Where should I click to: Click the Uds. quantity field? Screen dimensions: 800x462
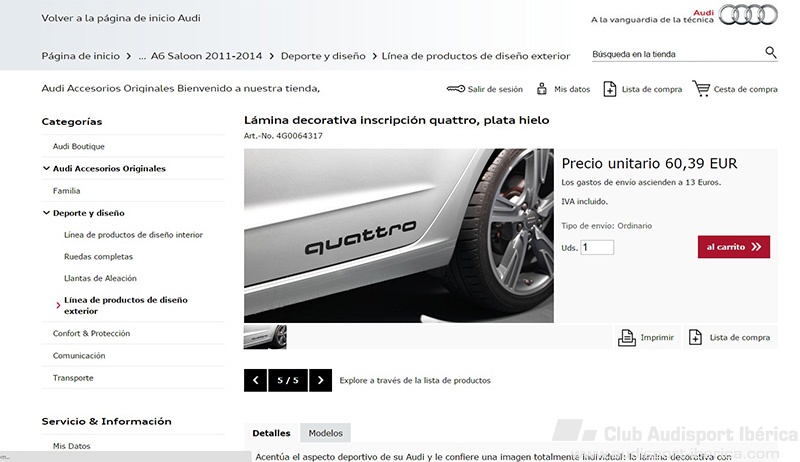(x=597, y=247)
